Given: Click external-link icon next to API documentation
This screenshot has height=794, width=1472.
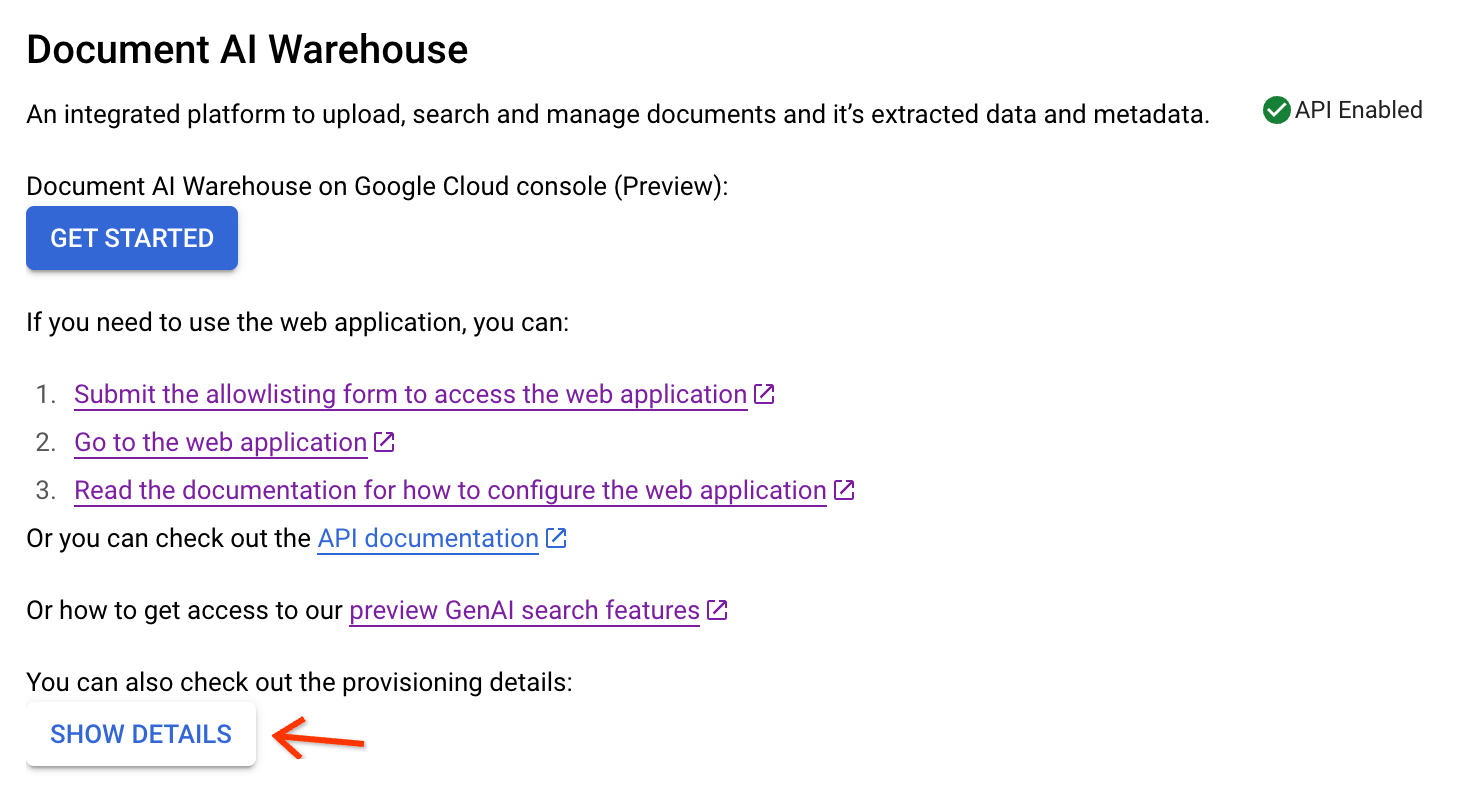Looking at the screenshot, I should pyautogui.click(x=556, y=538).
